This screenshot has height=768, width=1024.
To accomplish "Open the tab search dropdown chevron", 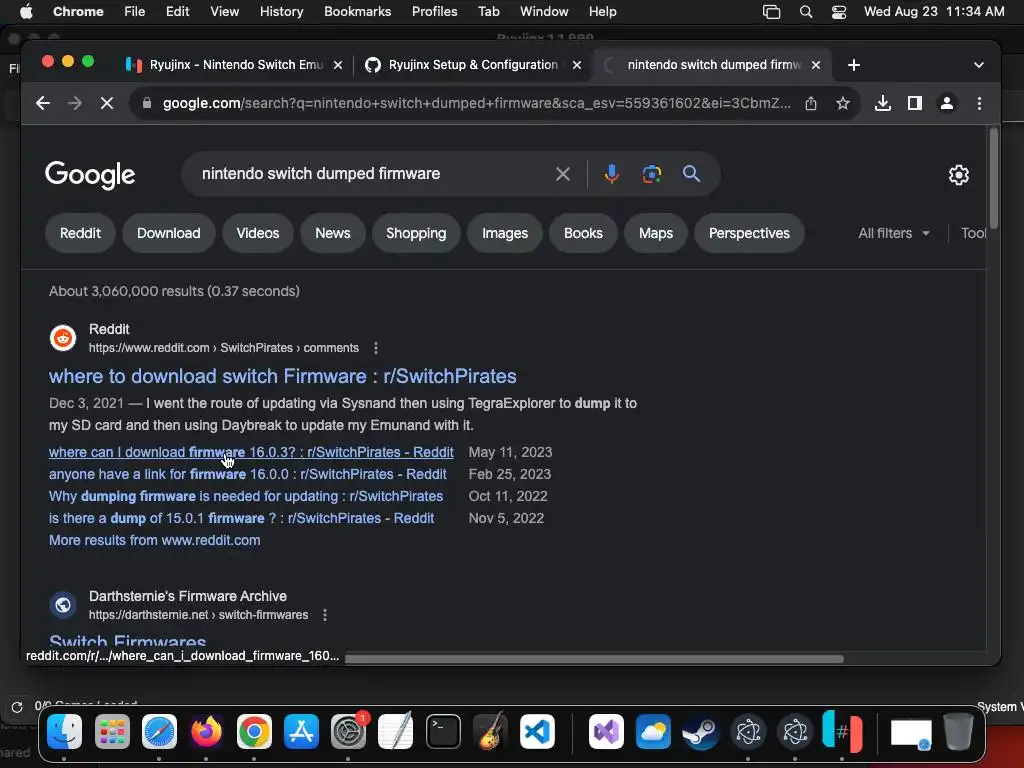I will click(978, 65).
